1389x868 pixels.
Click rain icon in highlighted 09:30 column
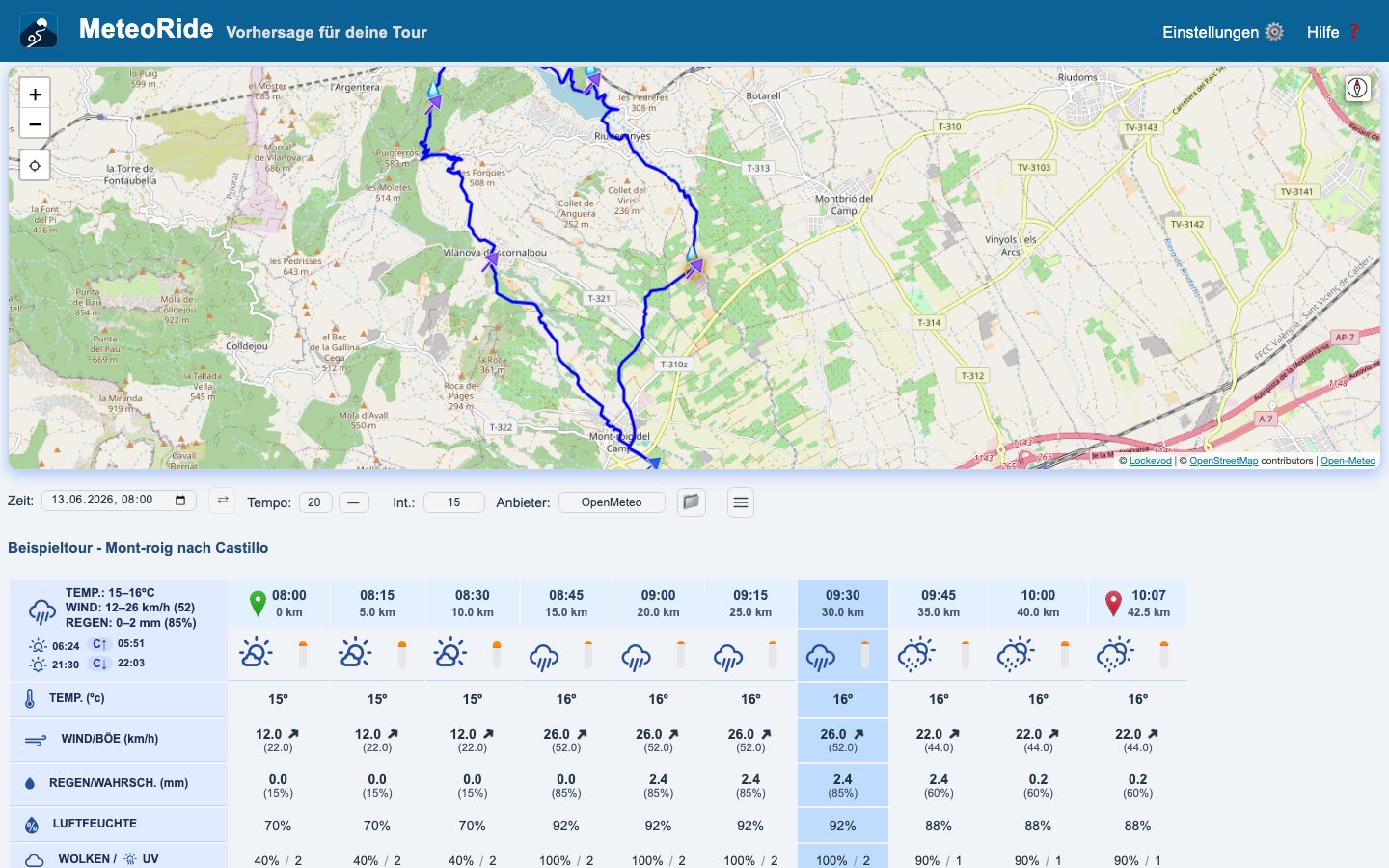(821, 657)
